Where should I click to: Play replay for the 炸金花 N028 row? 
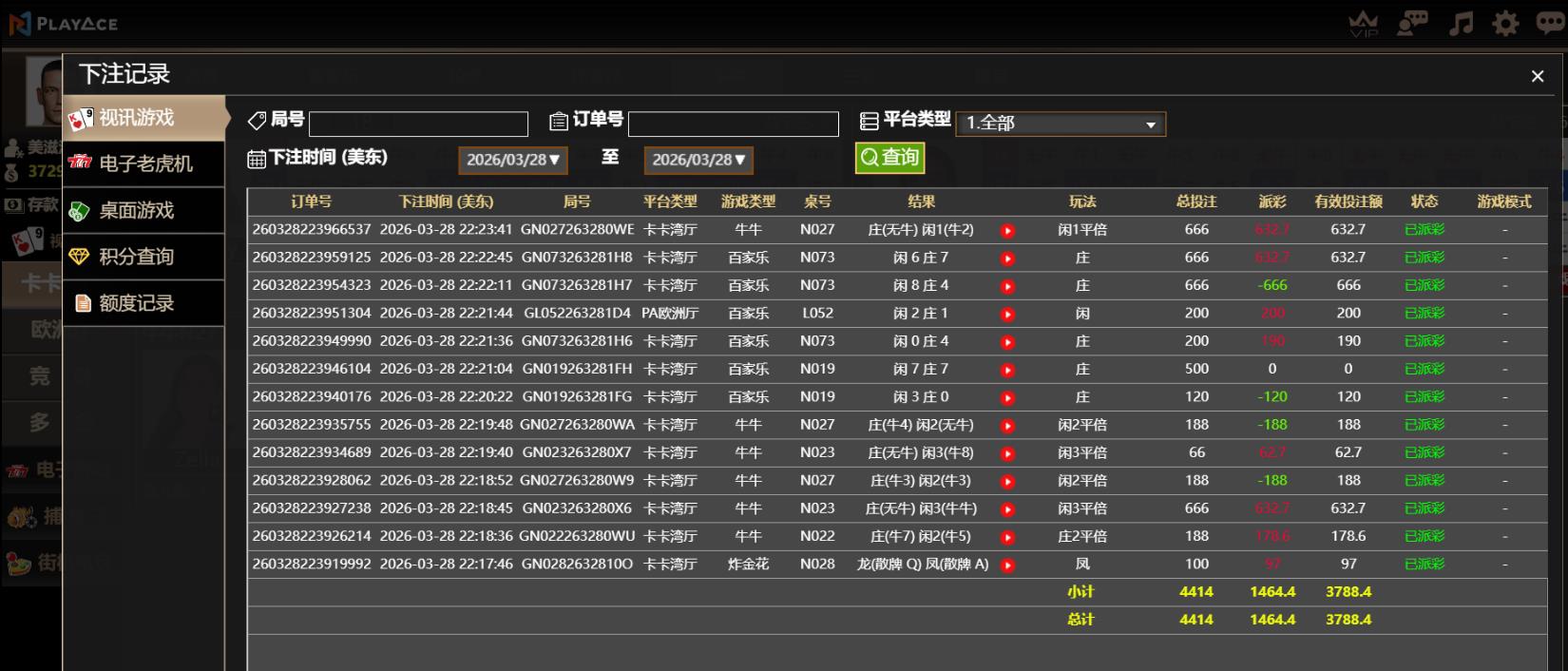click(1007, 566)
